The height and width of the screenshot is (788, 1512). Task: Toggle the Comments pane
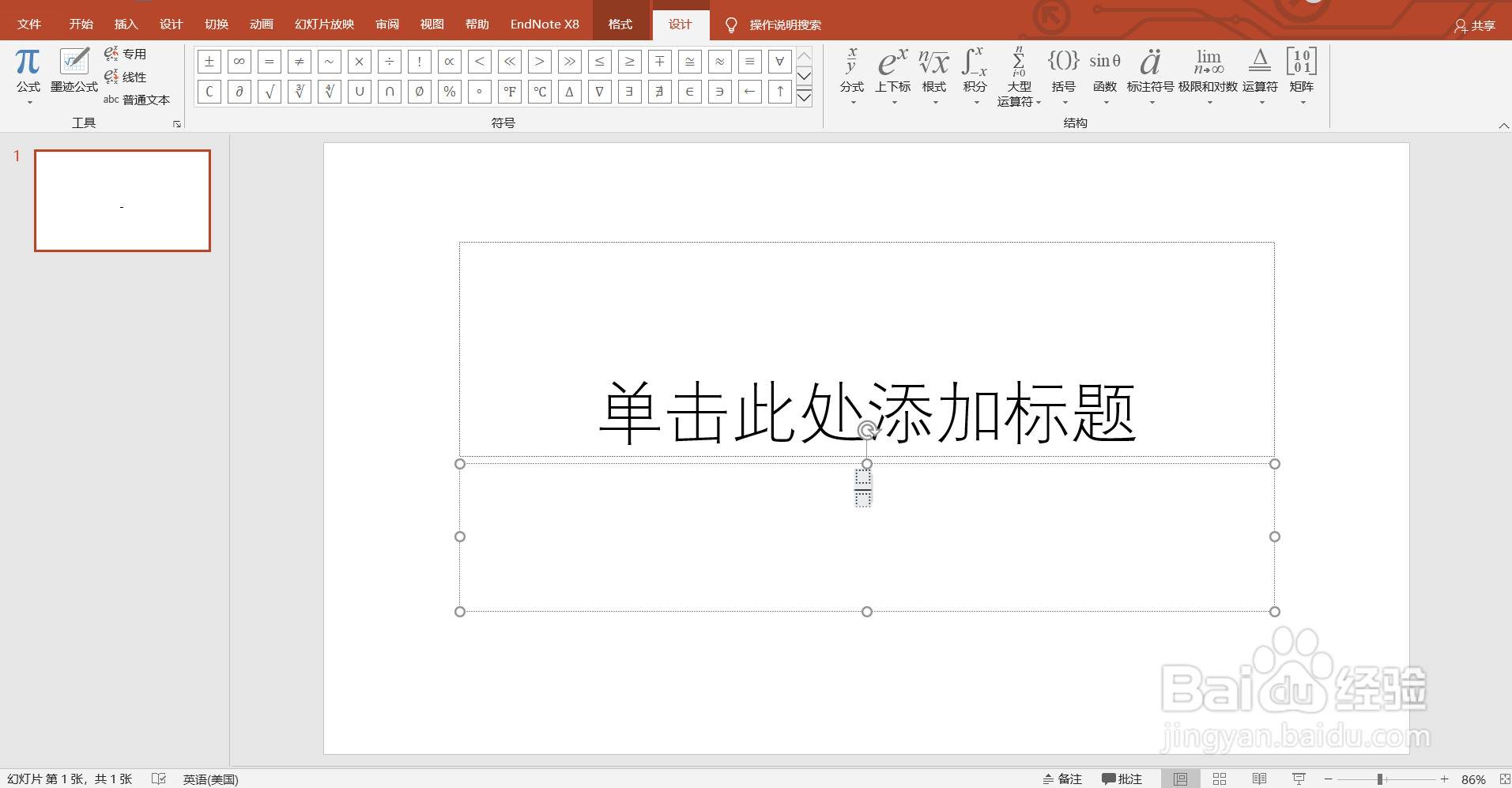[x=1122, y=779]
